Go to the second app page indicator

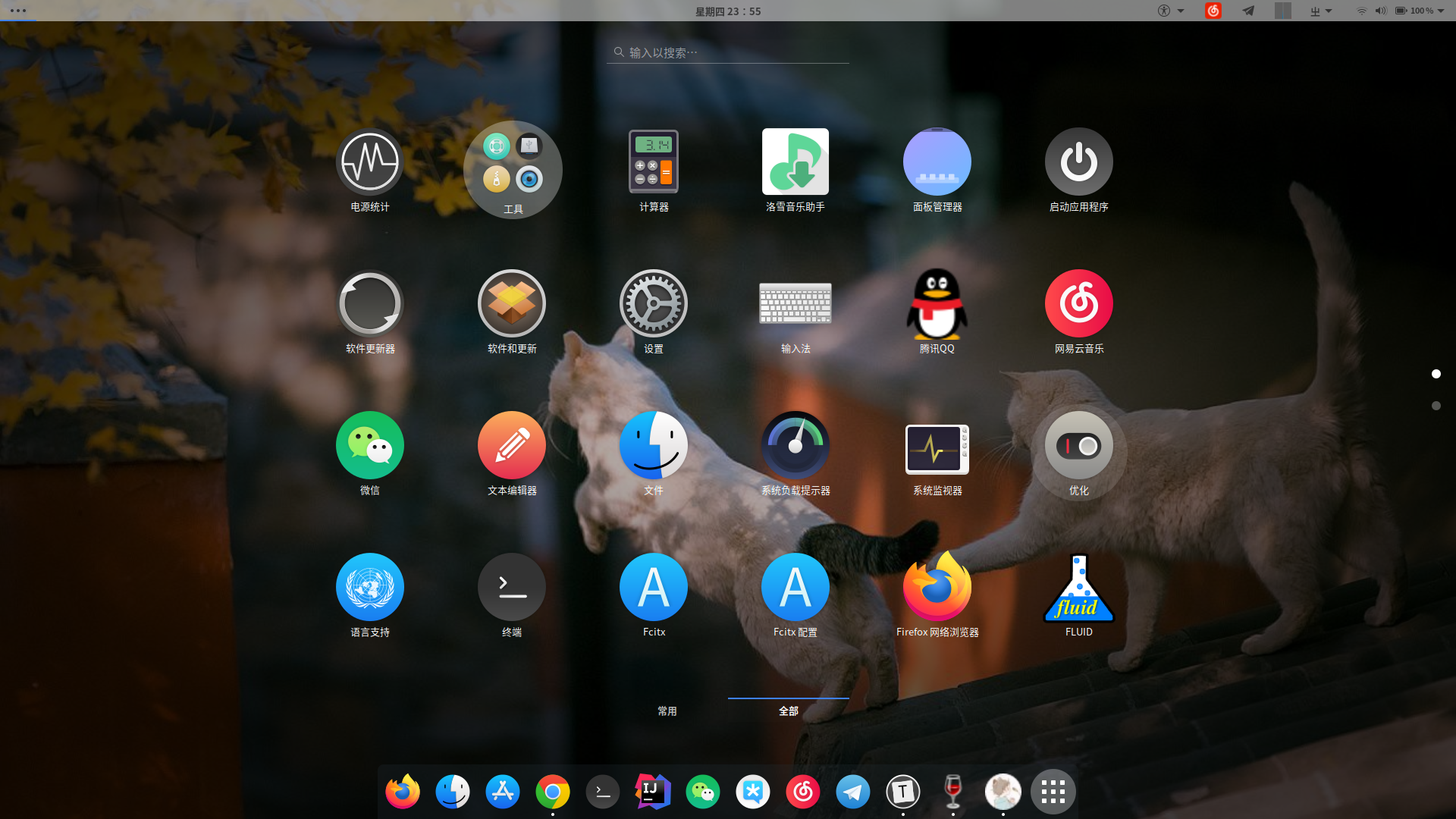click(x=1436, y=406)
